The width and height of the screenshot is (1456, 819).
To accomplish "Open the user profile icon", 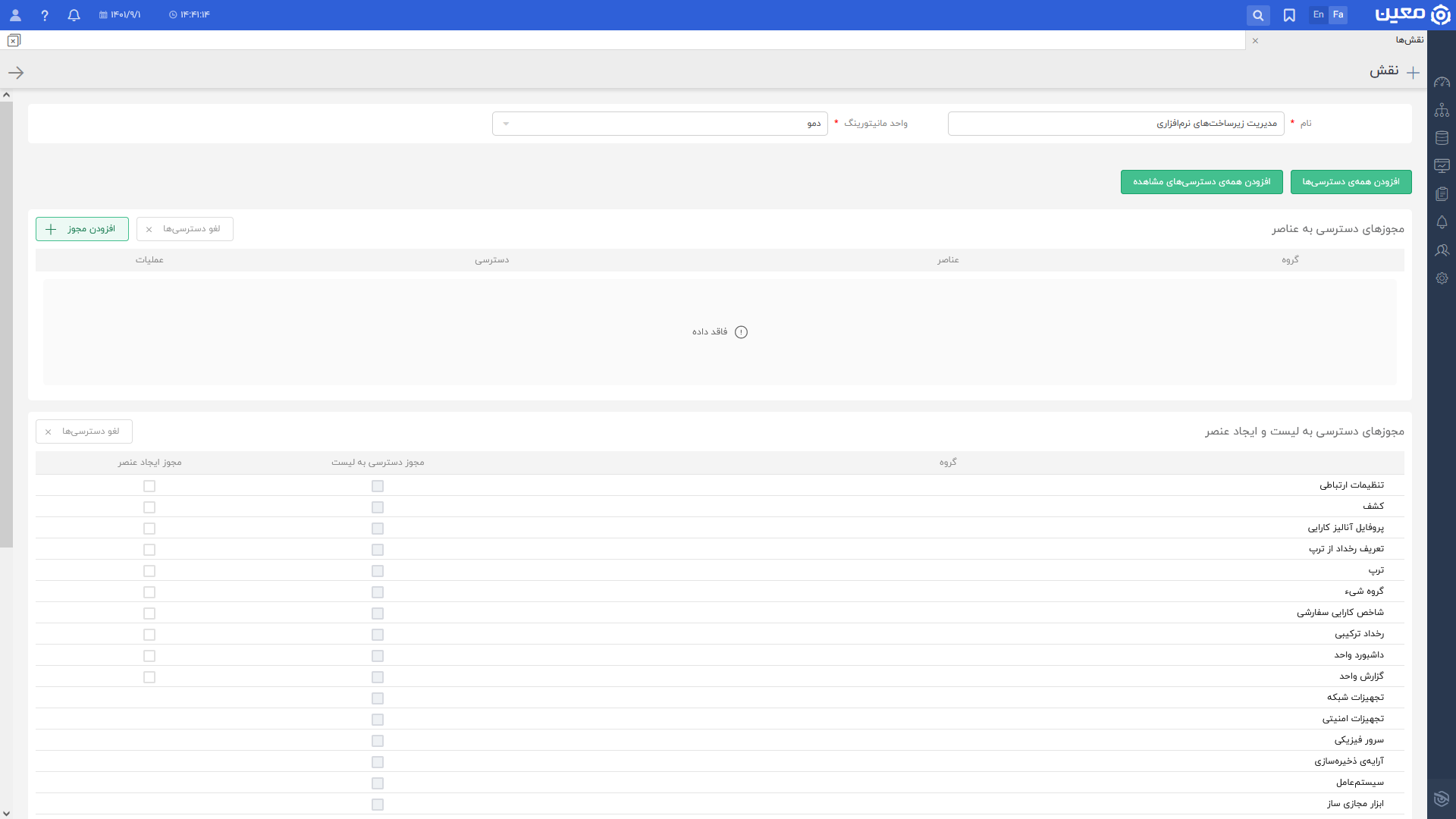I will pos(15,15).
